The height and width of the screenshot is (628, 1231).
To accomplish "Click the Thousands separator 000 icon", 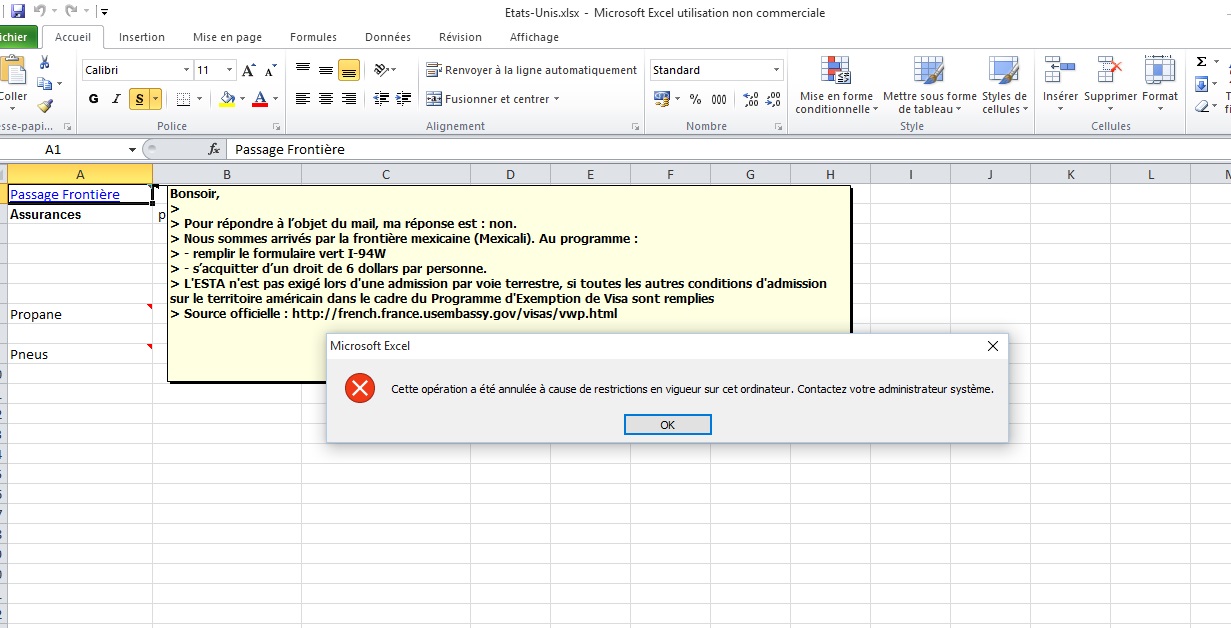I will pyautogui.click(x=719, y=99).
